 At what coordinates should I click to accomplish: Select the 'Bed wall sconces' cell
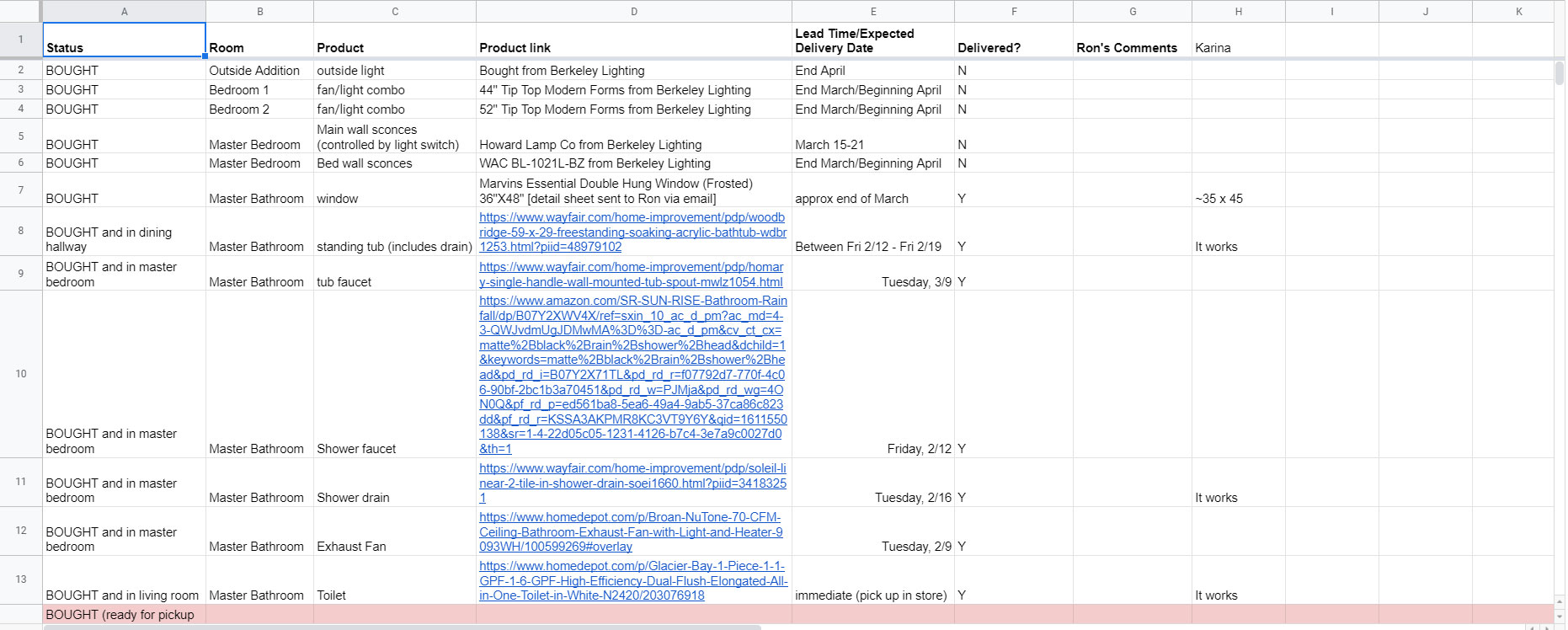tap(395, 163)
